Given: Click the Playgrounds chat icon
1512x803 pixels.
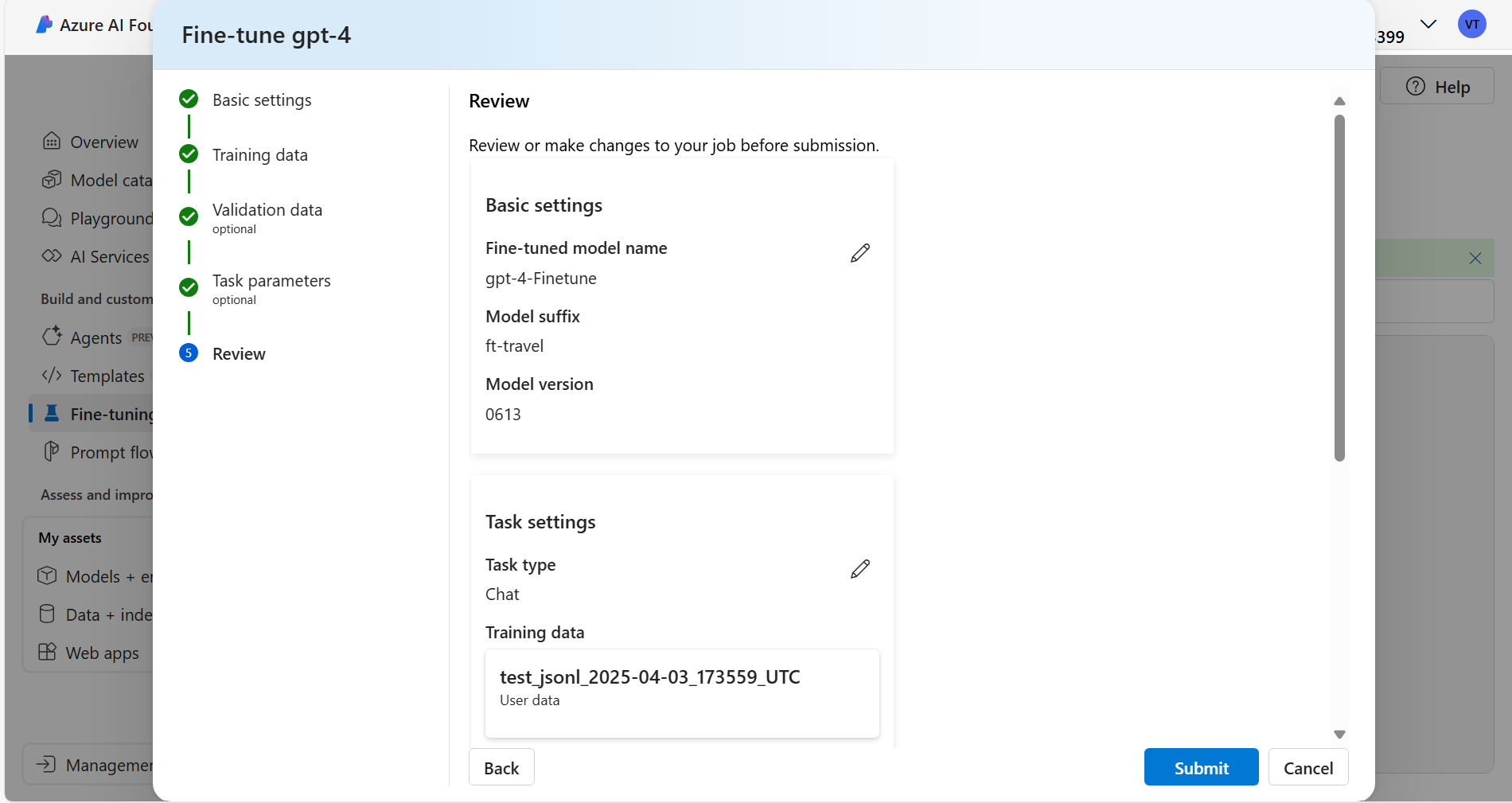Looking at the screenshot, I should (52, 218).
